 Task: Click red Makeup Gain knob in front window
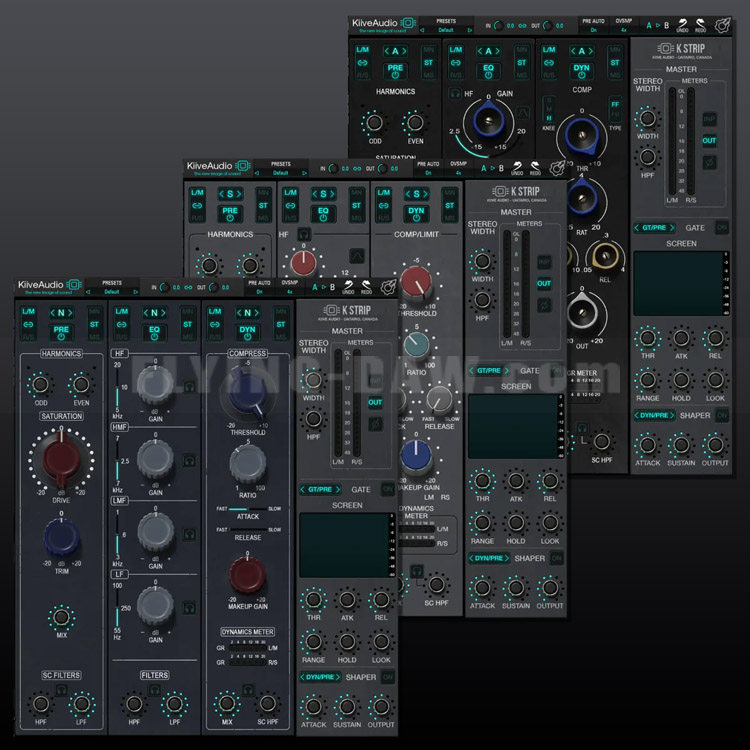(247, 574)
